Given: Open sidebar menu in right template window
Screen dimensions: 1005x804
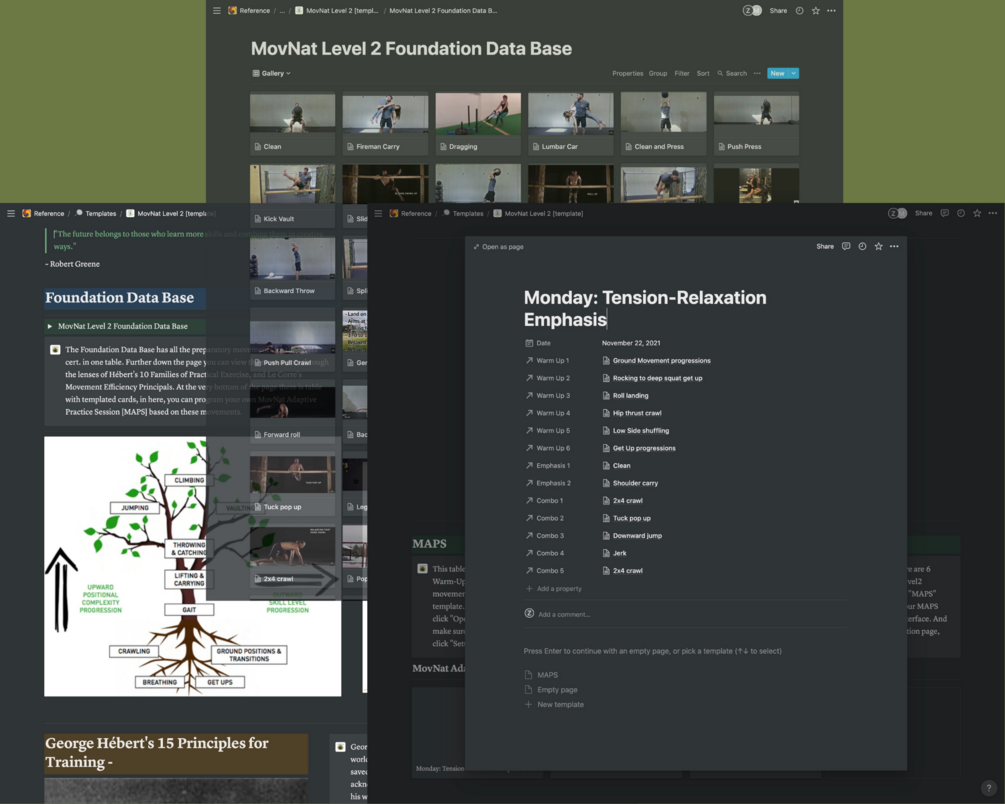Looking at the screenshot, I should (x=378, y=214).
